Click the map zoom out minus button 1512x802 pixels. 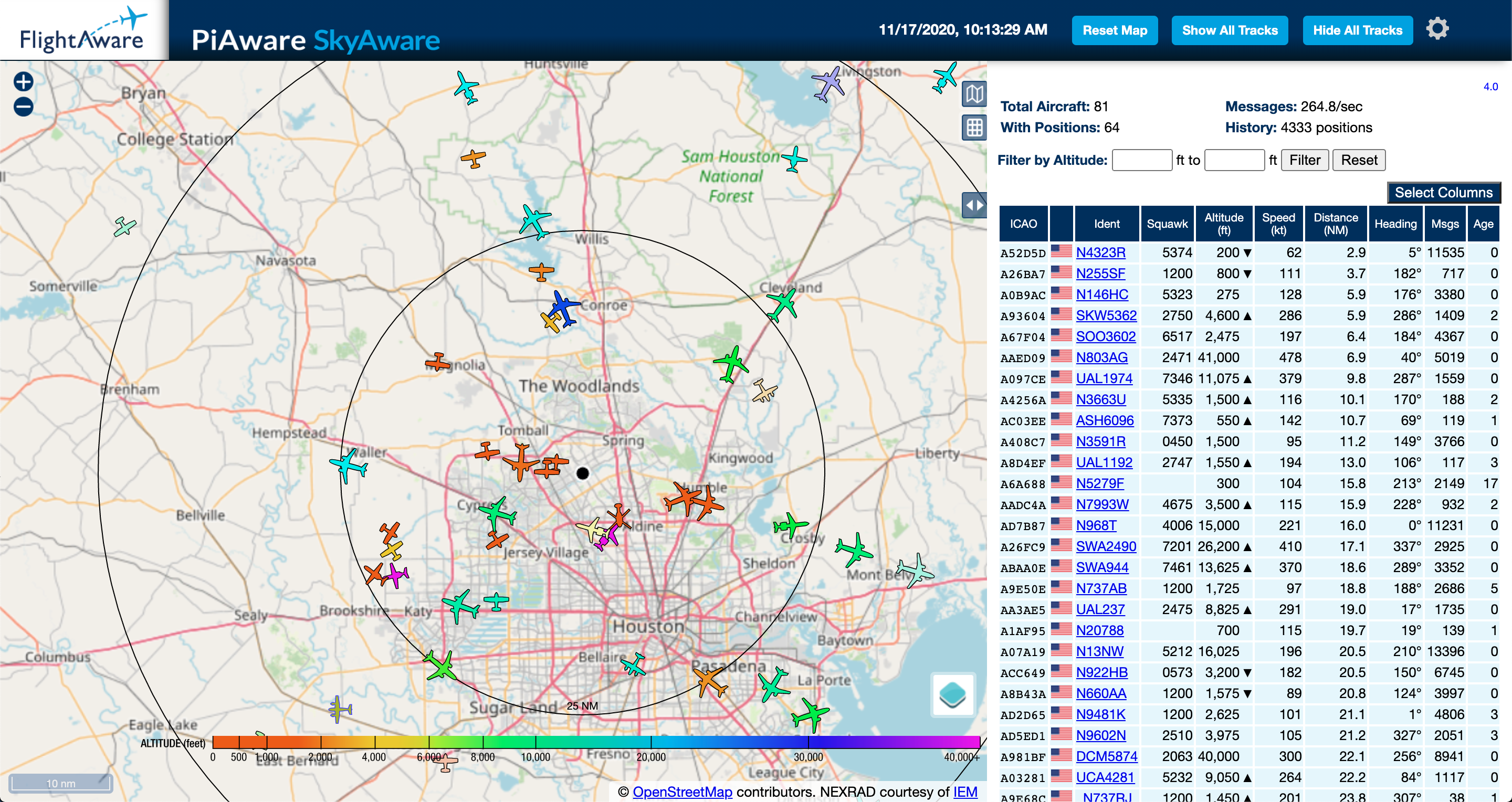pyautogui.click(x=24, y=107)
